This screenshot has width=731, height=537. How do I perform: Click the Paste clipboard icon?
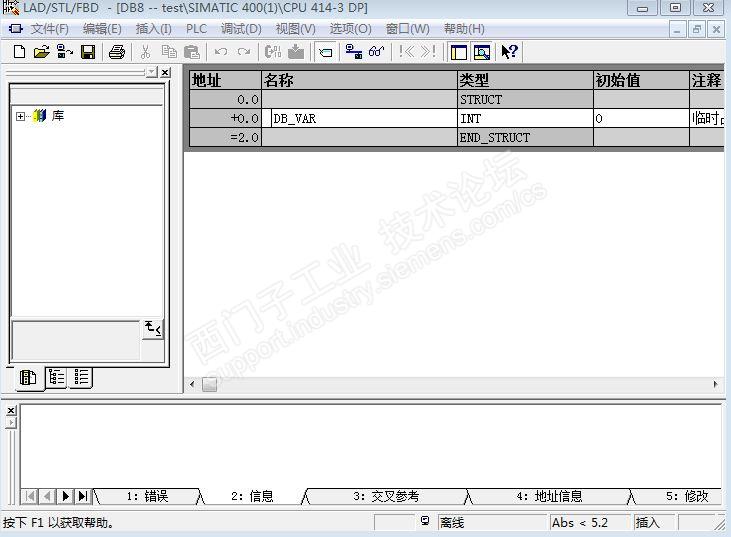[192, 52]
